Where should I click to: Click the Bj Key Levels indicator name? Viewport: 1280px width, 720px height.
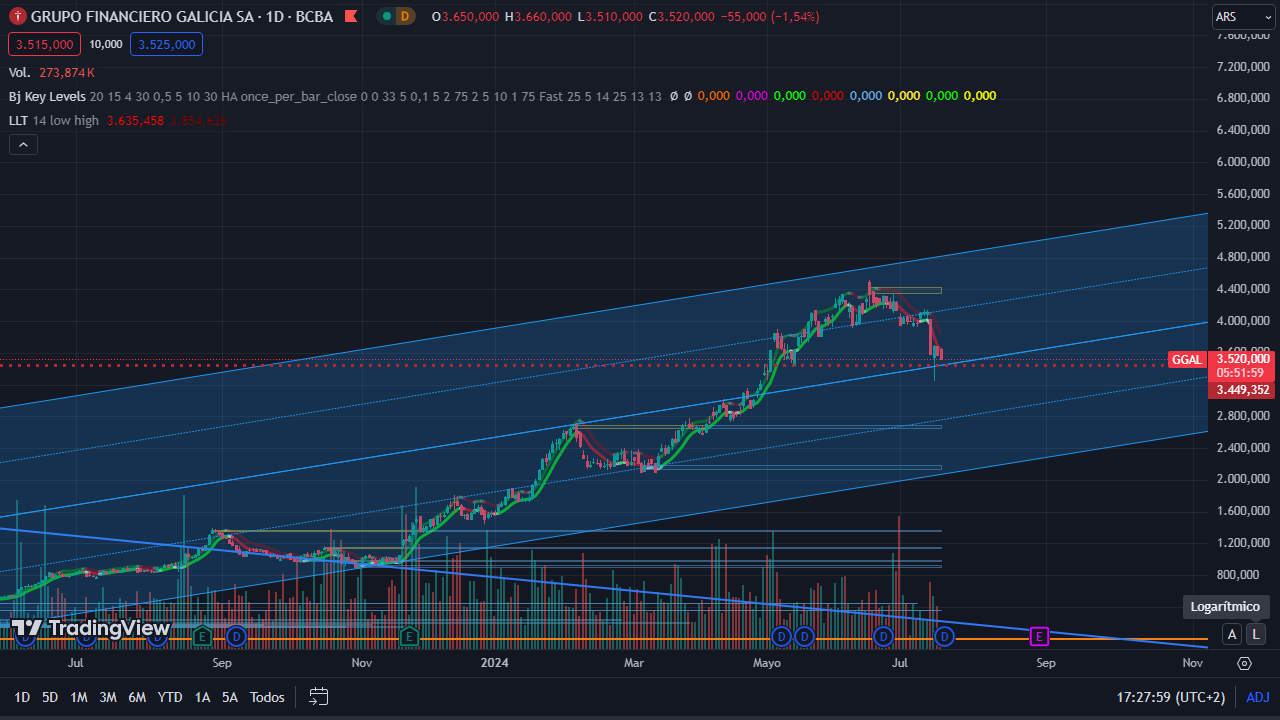coord(46,96)
